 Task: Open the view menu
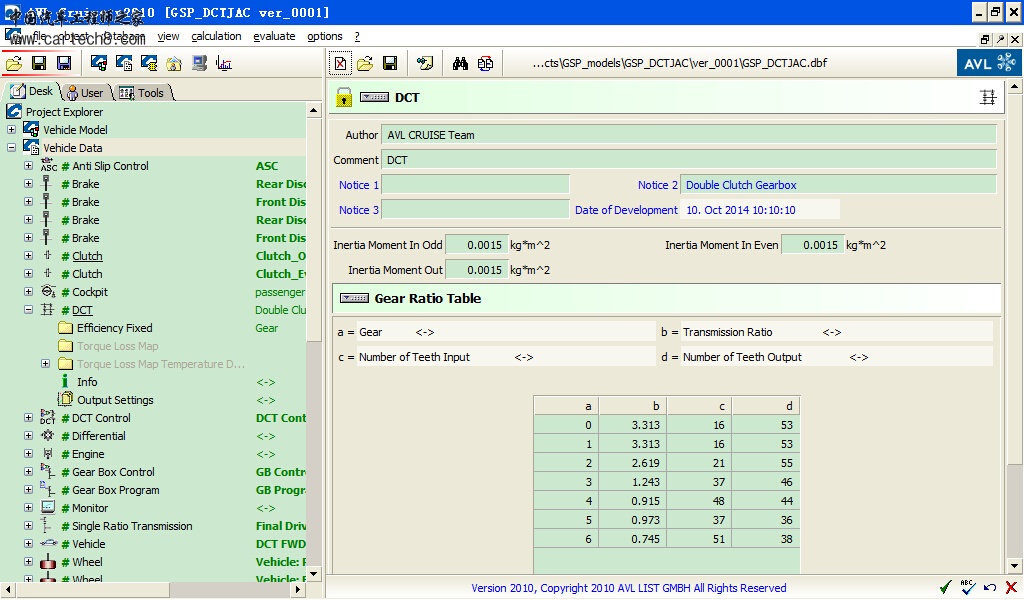pos(168,37)
